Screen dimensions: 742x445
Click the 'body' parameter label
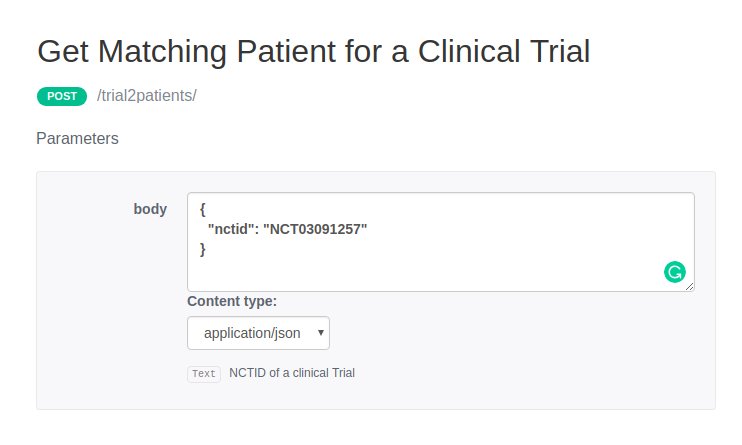150,209
